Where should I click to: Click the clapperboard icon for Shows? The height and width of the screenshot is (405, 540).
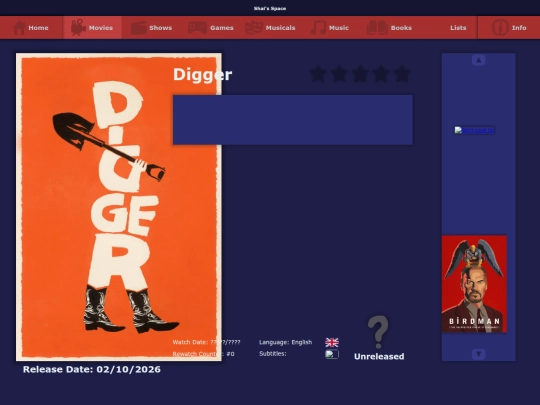point(139,28)
